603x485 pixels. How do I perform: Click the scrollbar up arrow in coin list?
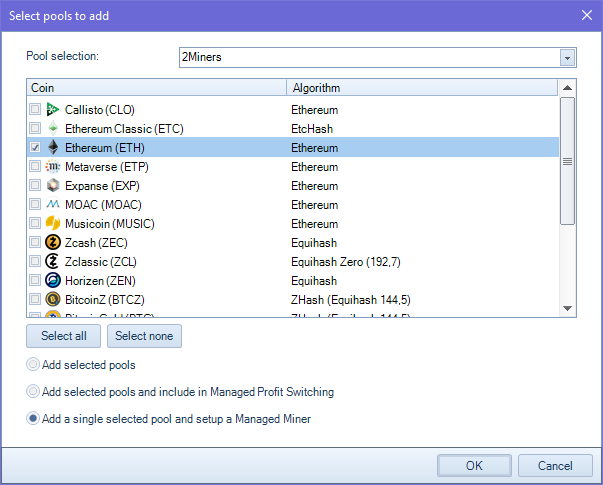click(x=567, y=88)
